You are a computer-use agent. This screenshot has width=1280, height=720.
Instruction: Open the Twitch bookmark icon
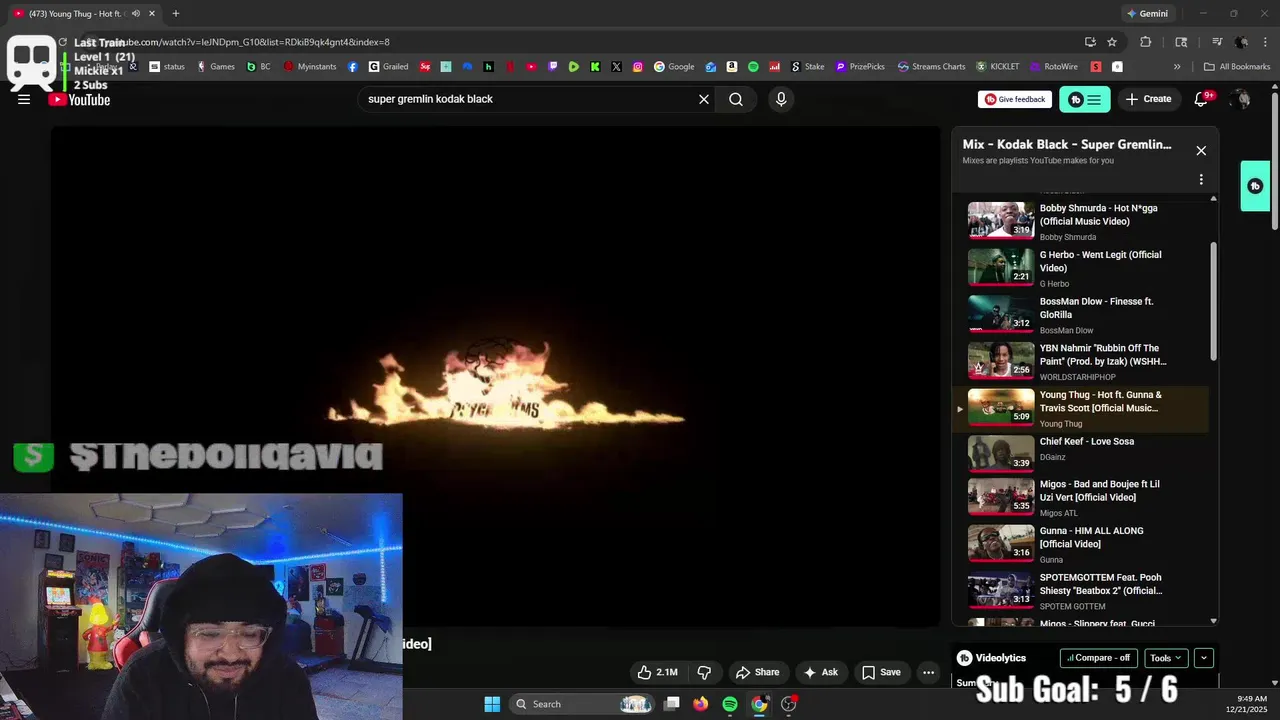coord(553,67)
